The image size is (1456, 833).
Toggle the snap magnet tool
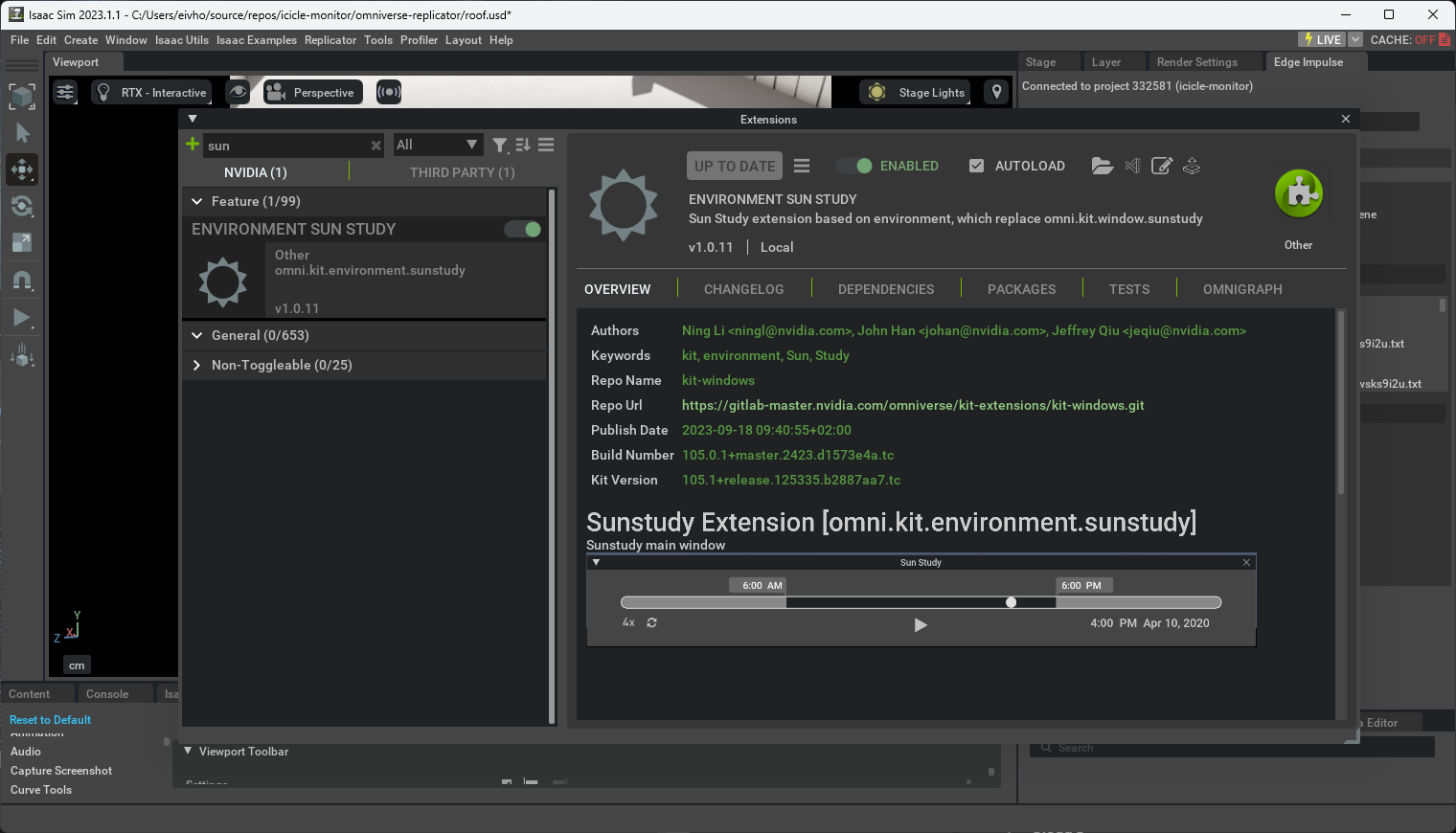pyautogui.click(x=22, y=281)
